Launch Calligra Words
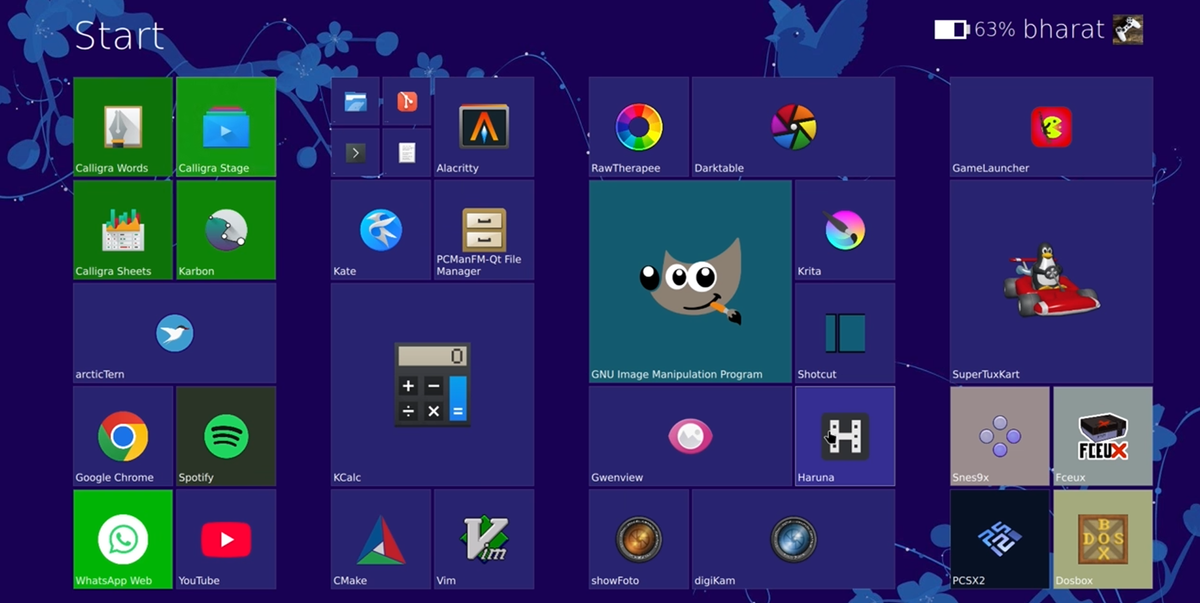 pos(122,125)
